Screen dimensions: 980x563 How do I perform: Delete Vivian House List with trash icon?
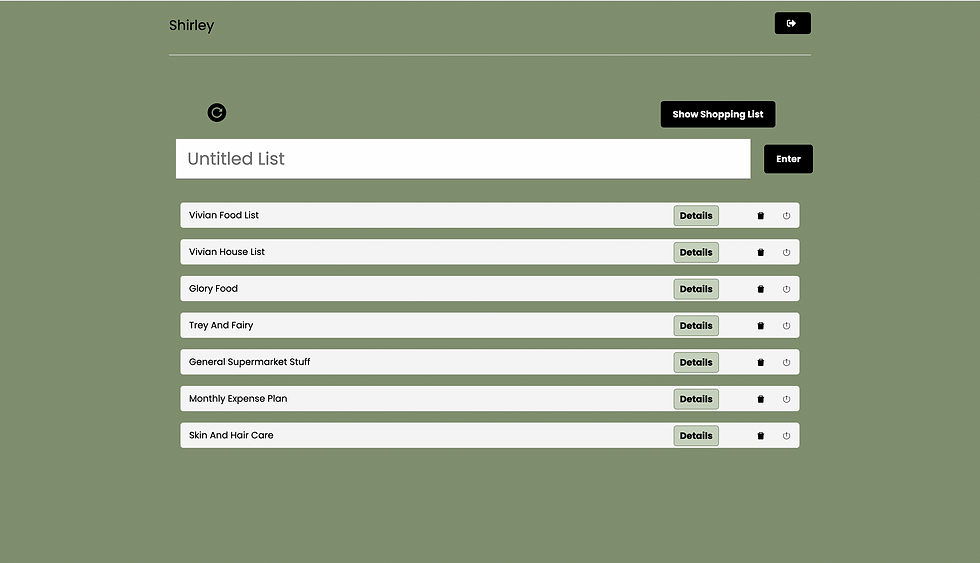pos(761,252)
